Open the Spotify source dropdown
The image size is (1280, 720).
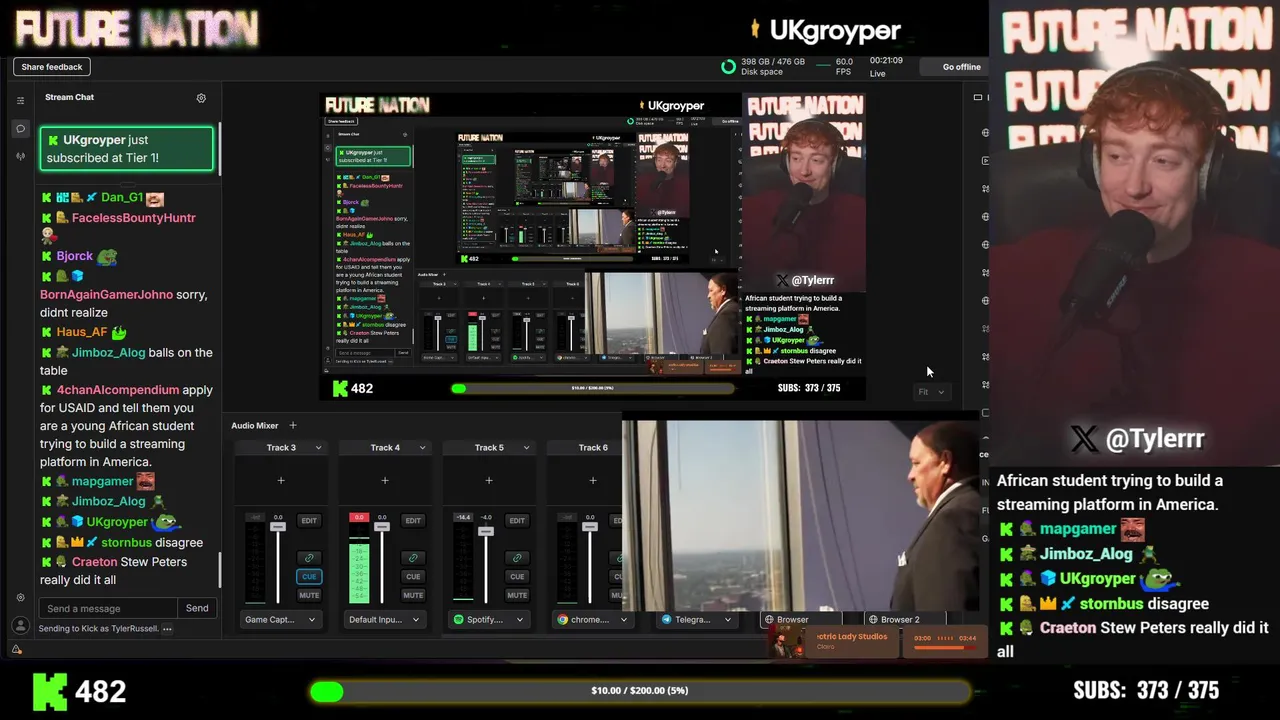488,620
